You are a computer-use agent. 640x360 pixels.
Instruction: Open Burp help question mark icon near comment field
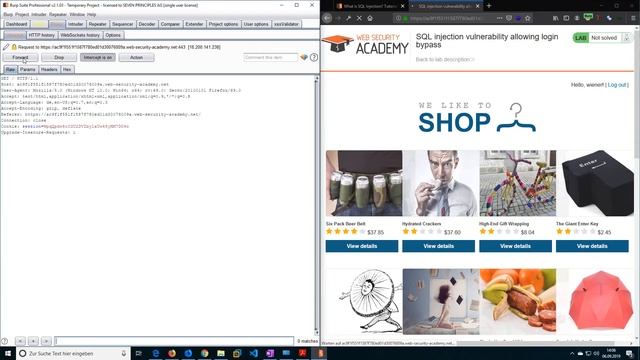(x=313, y=58)
